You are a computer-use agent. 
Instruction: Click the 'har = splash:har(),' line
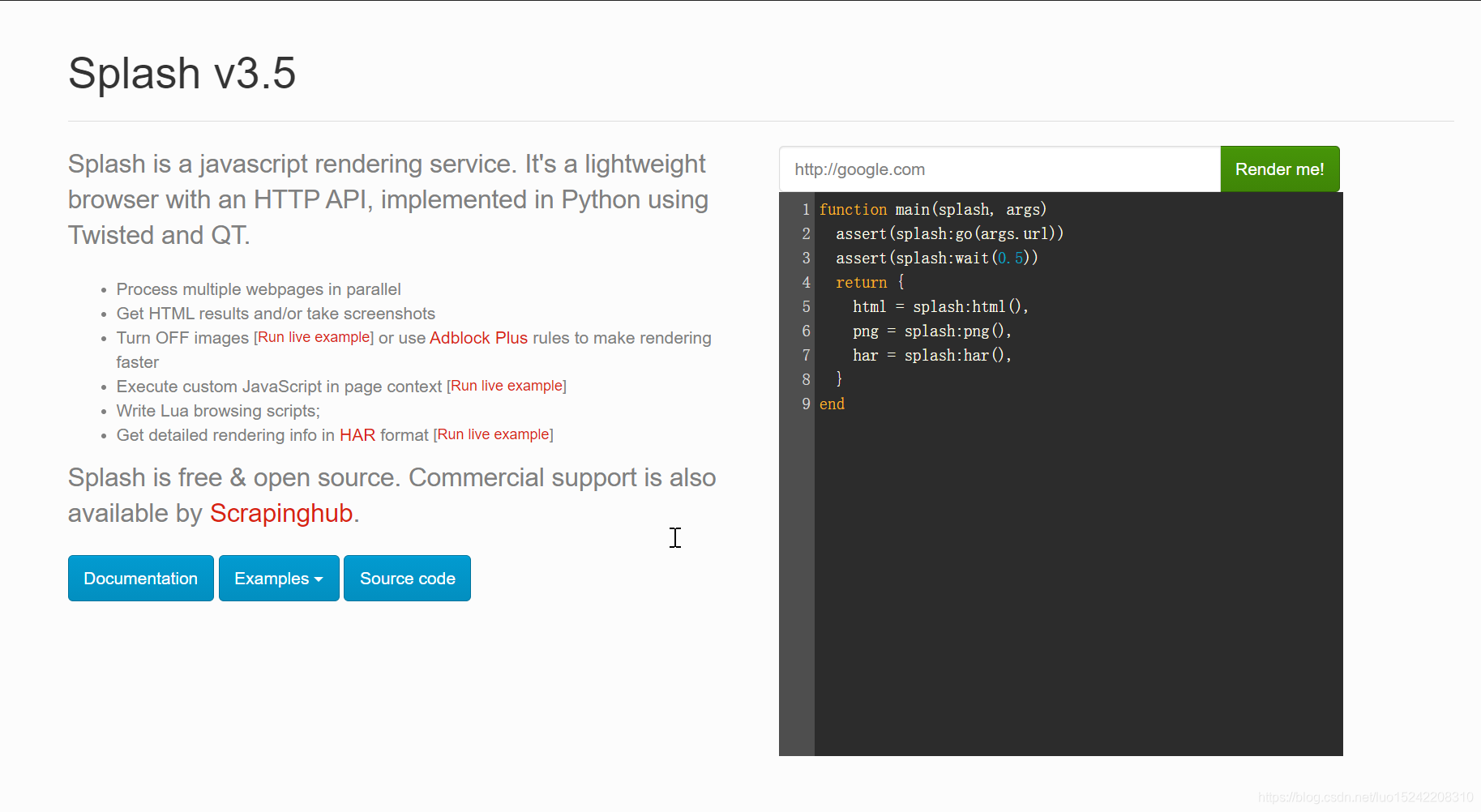coord(932,355)
